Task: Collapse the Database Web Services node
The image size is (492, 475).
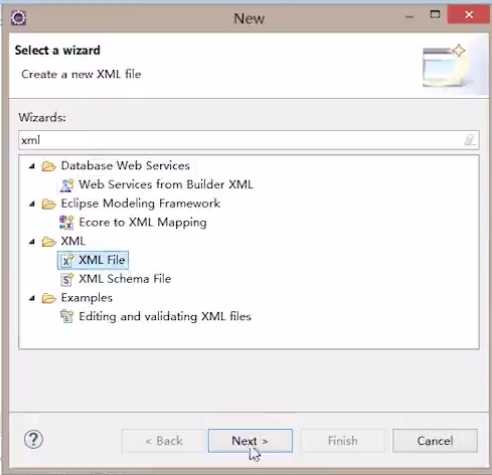Action: [32, 166]
